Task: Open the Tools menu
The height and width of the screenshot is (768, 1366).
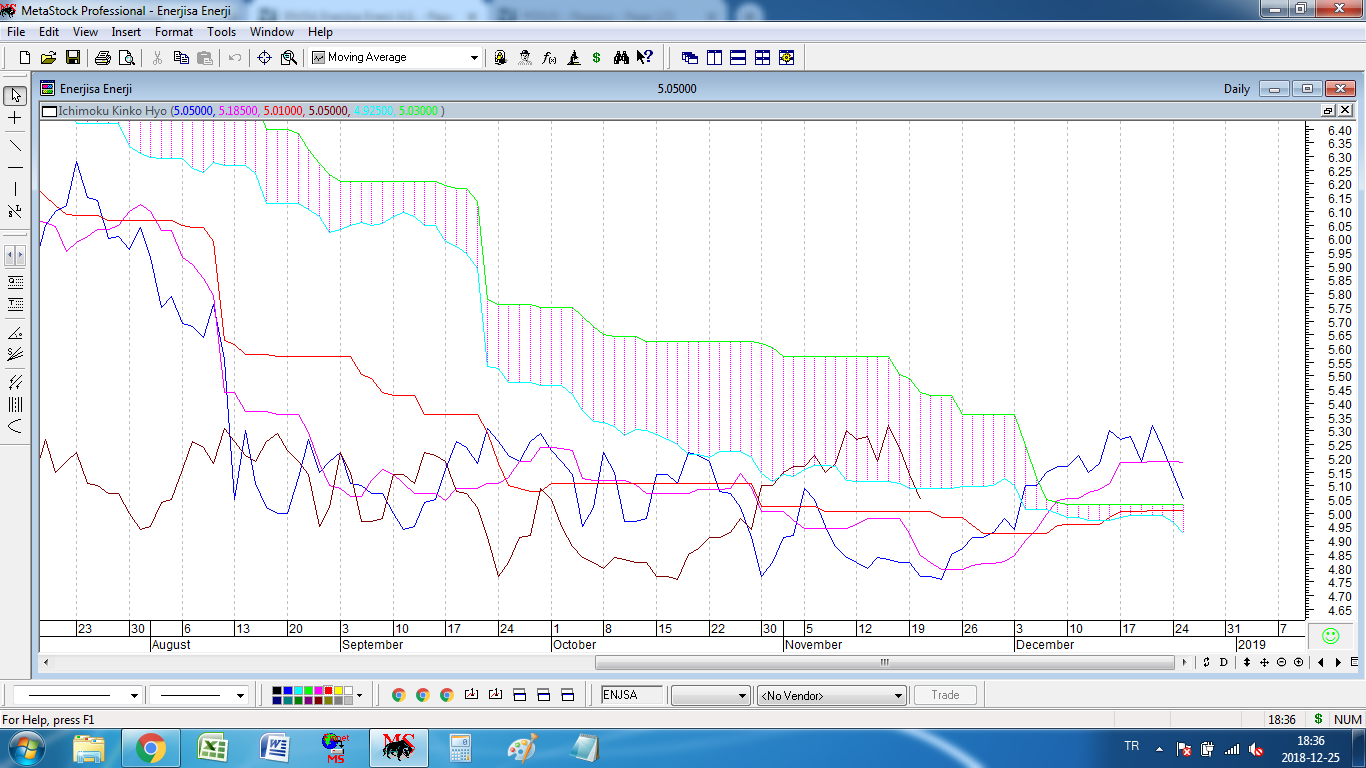Action: (222, 32)
